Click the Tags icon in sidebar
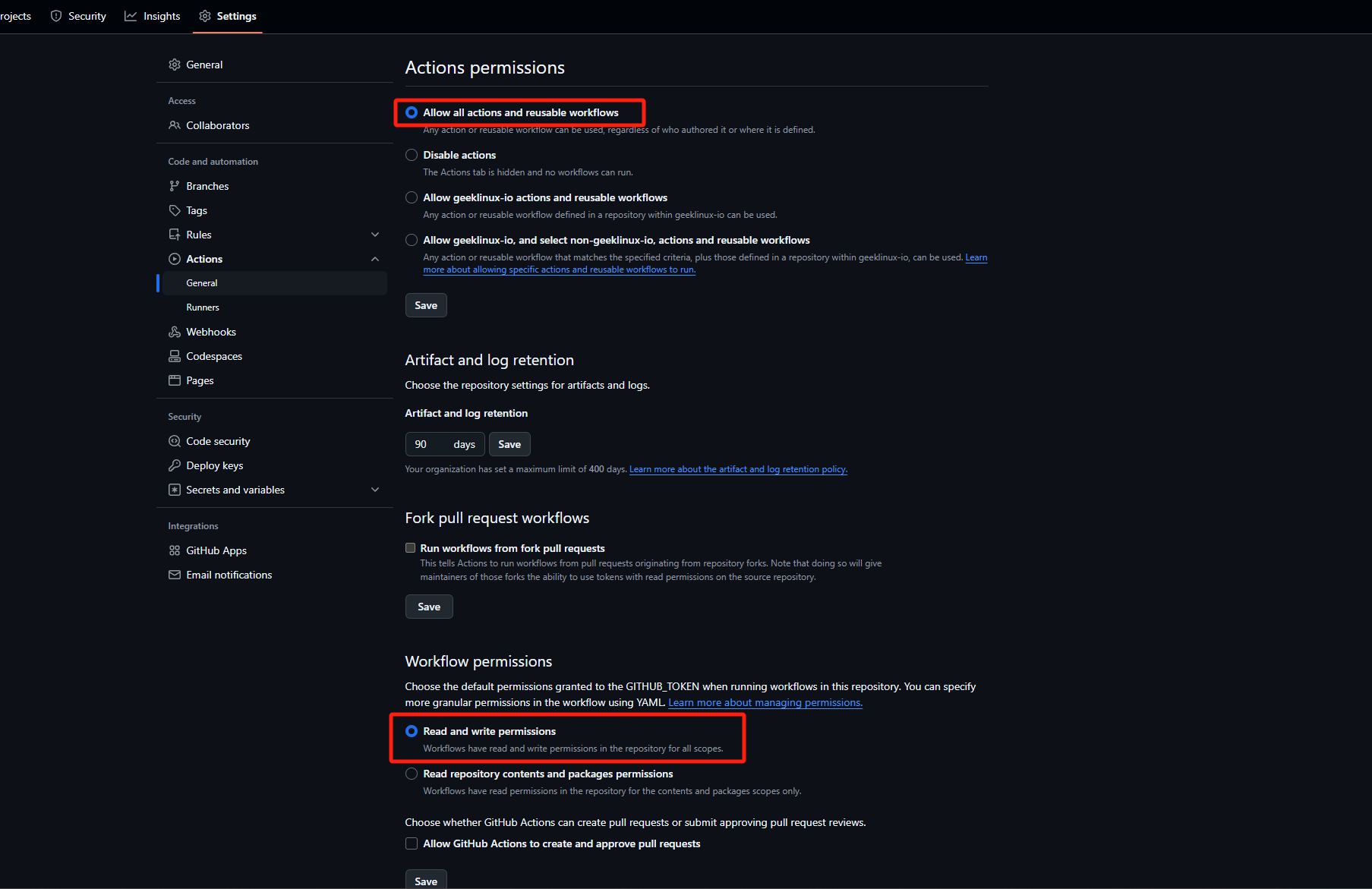The height and width of the screenshot is (889, 1372). pyautogui.click(x=175, y=210)
